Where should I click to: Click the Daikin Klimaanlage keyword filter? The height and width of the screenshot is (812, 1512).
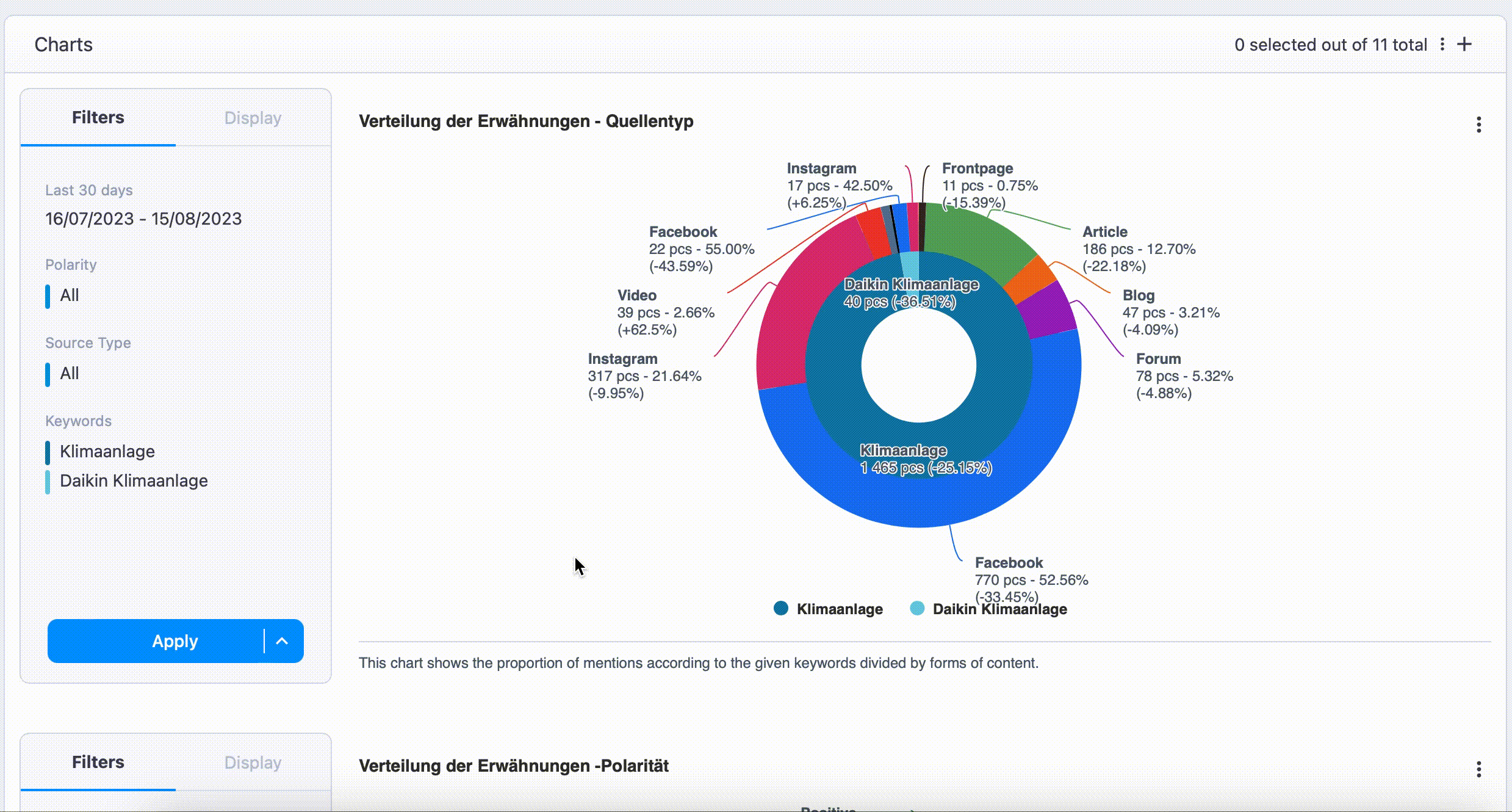[x=134, y=481]
